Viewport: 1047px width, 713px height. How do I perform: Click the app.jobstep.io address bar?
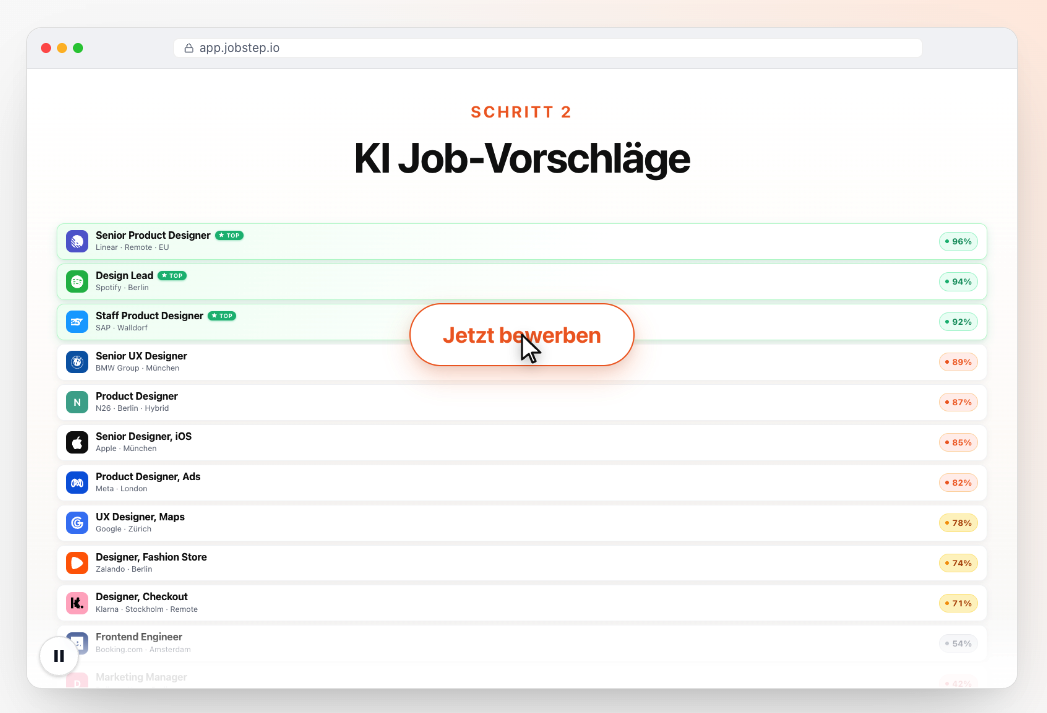(548, 48)
